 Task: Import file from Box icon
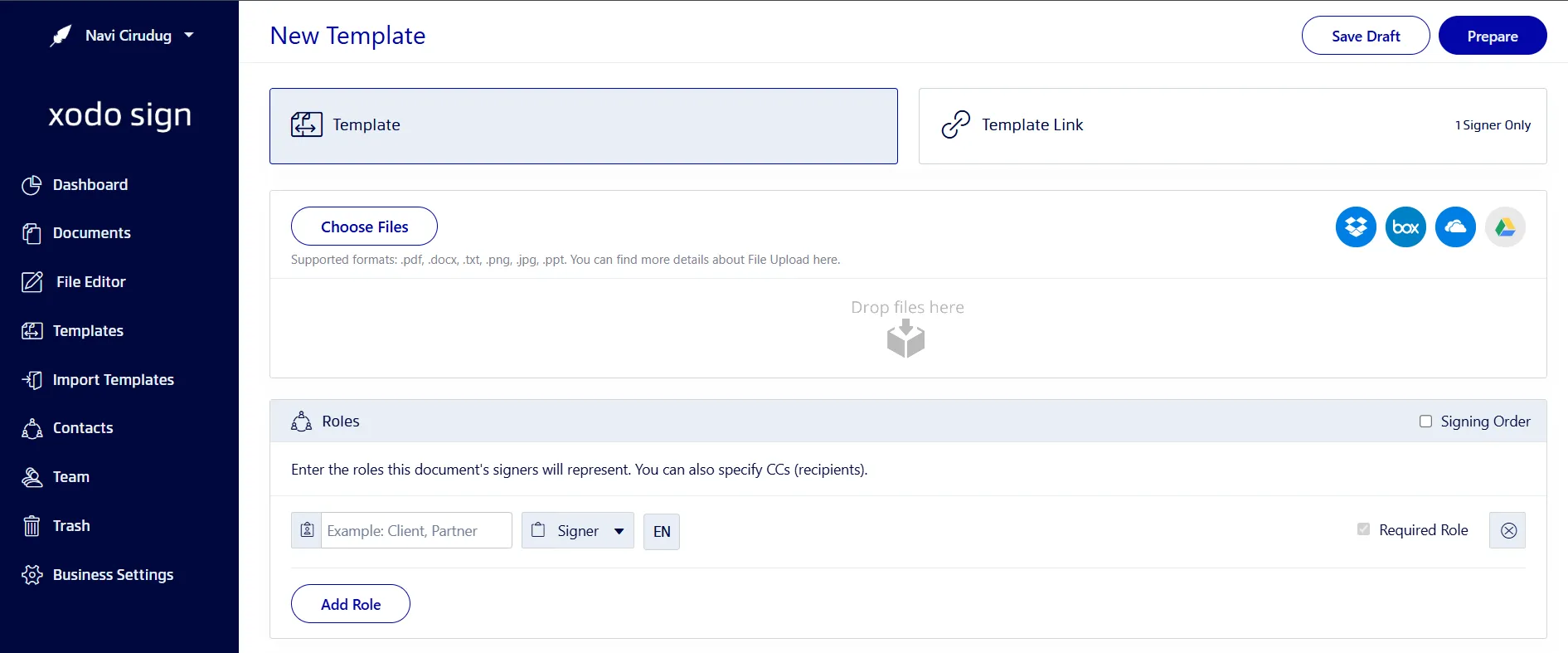pyautogui.click(x=1405, y=227)
